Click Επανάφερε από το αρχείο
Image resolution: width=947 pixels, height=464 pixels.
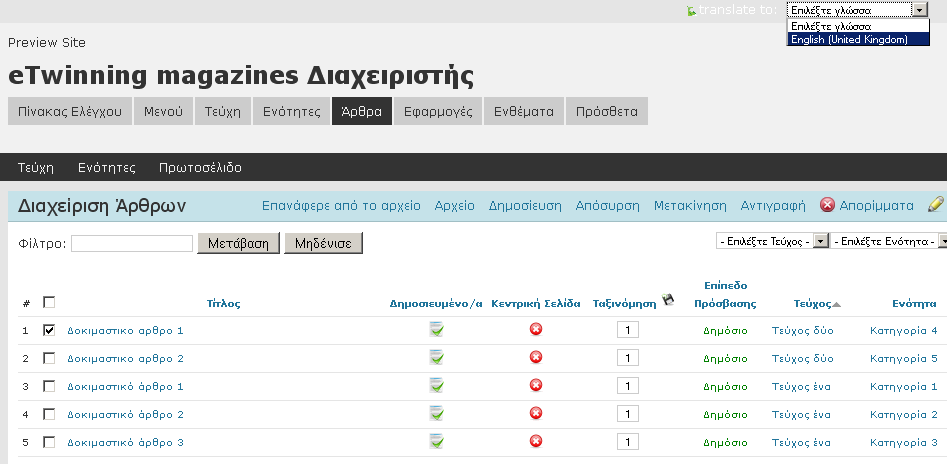click(341, 205)
